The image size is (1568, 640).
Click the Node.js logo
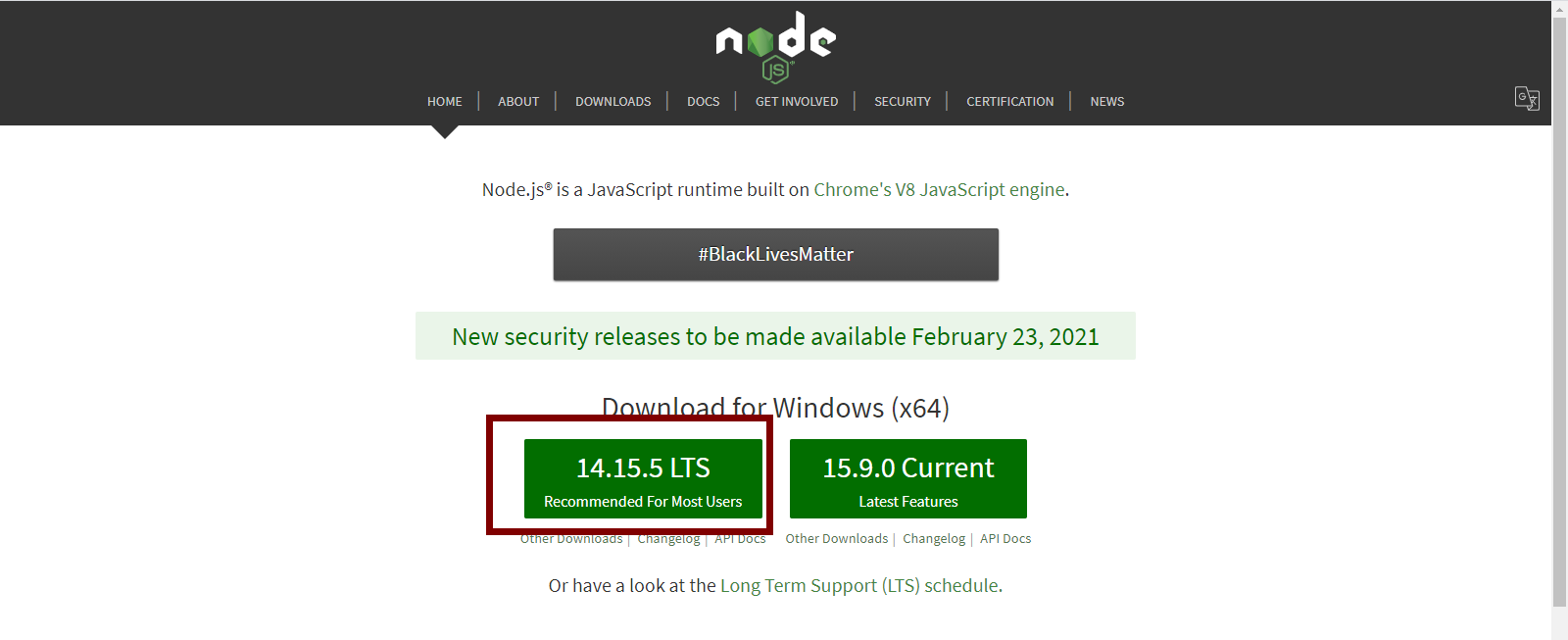click(x=775, y=46)
